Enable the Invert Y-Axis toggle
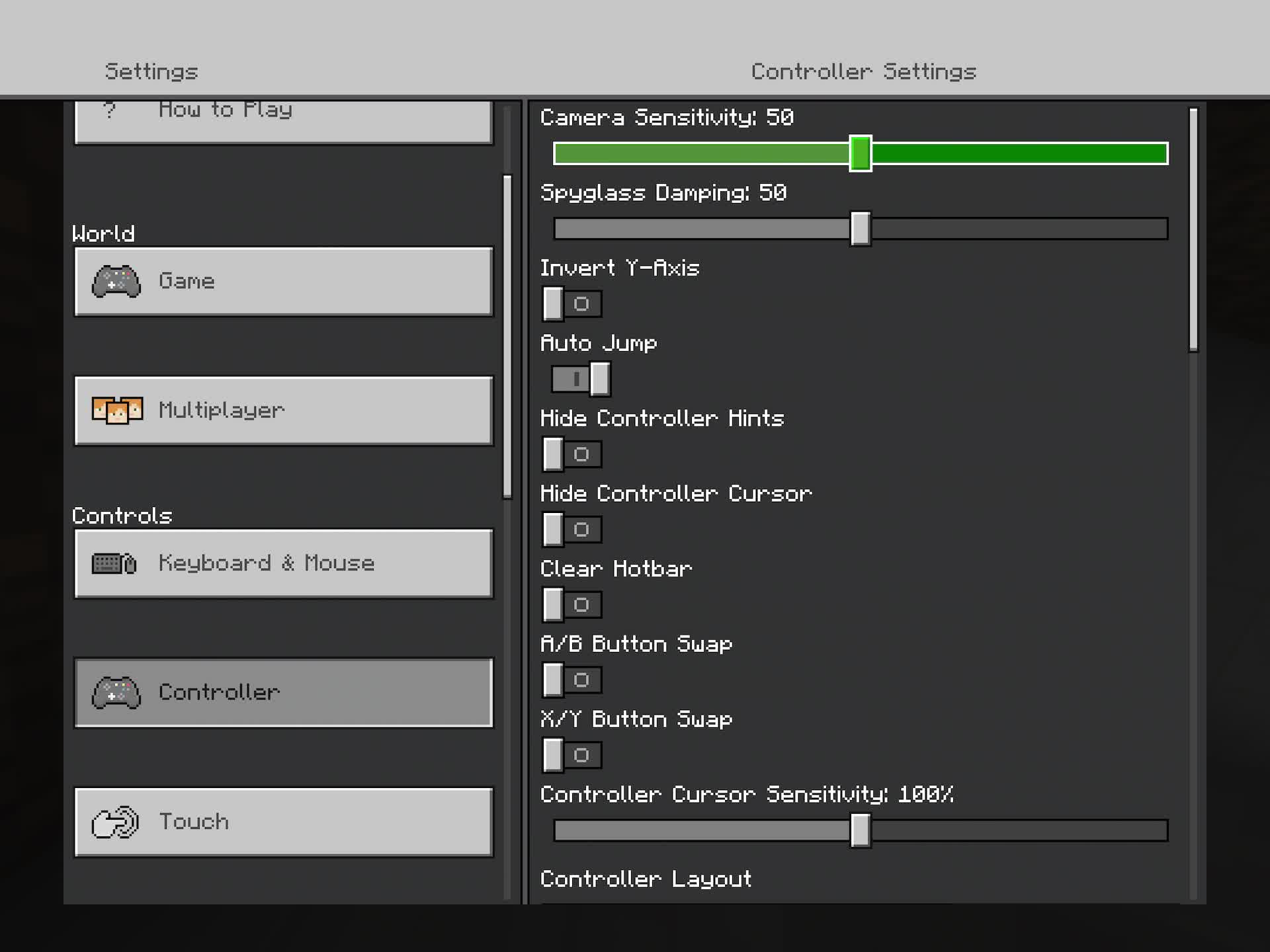 click(x=572, y=304)
